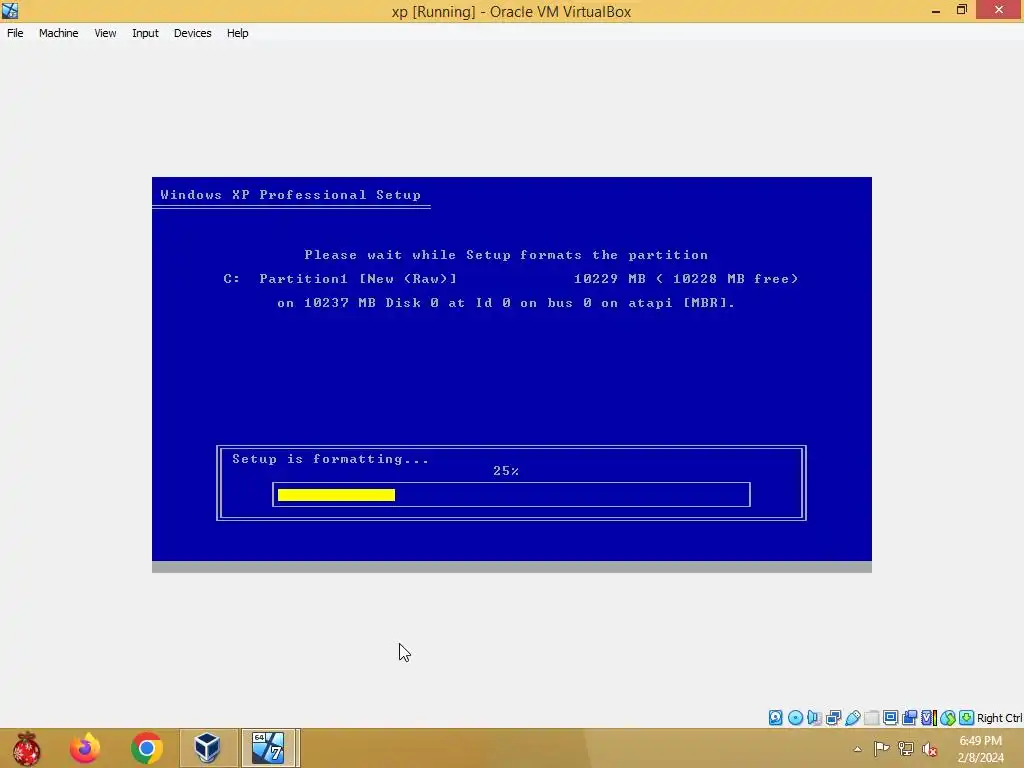Open the network tray icon
1024x768 pixels.
[x=905, y=749]
